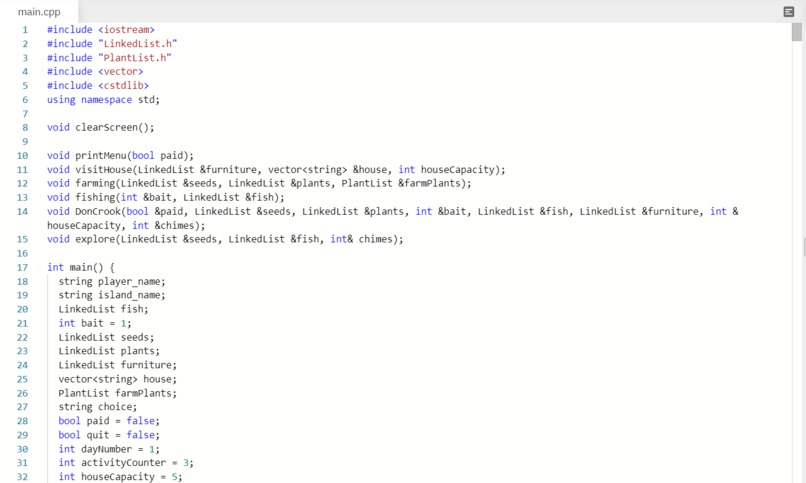Screen dimensions: 806x483
Task: Click the vertical scrollbar thumb
Action: pos(797,32)
